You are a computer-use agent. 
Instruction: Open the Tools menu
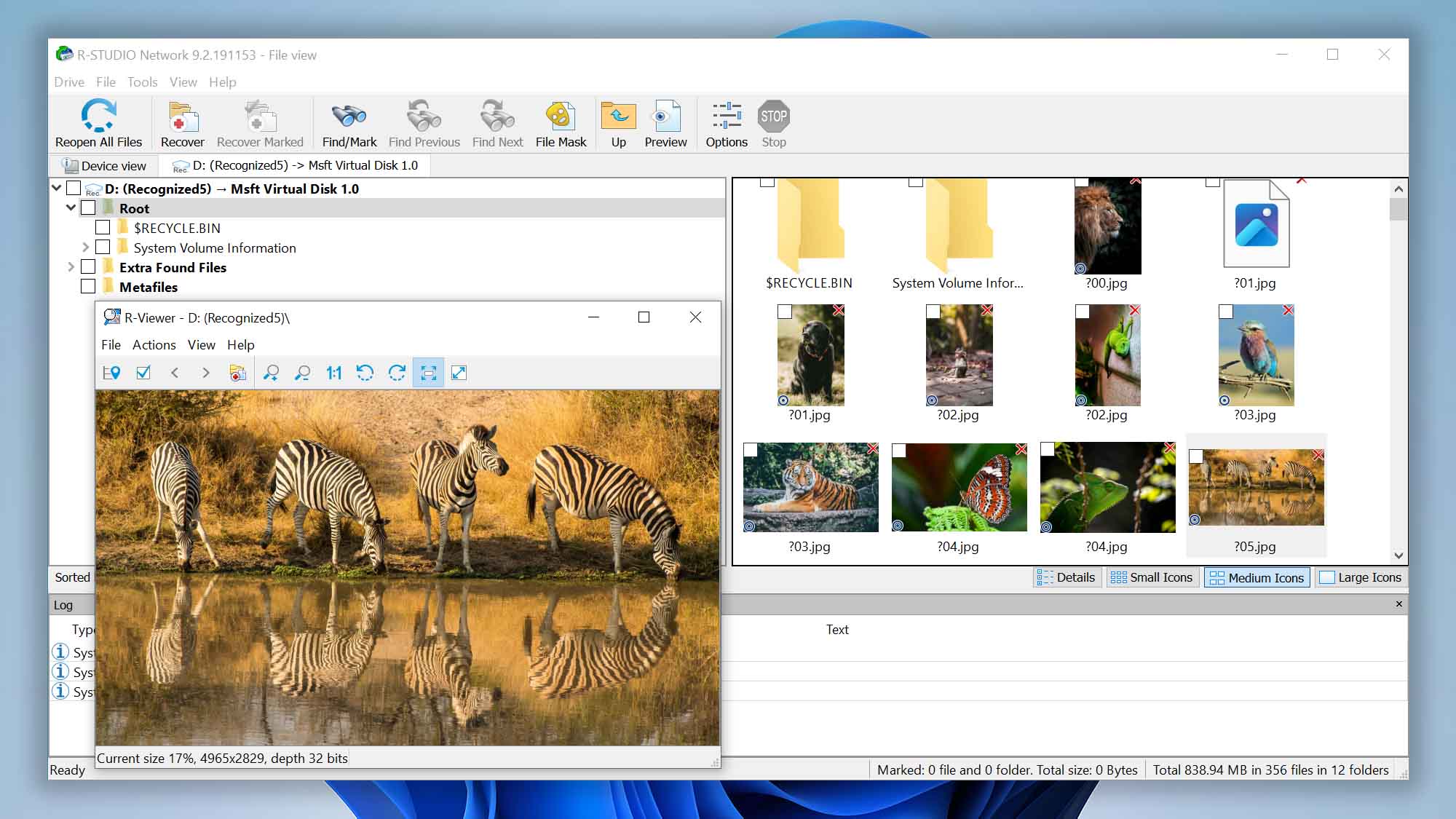[142, 82]
